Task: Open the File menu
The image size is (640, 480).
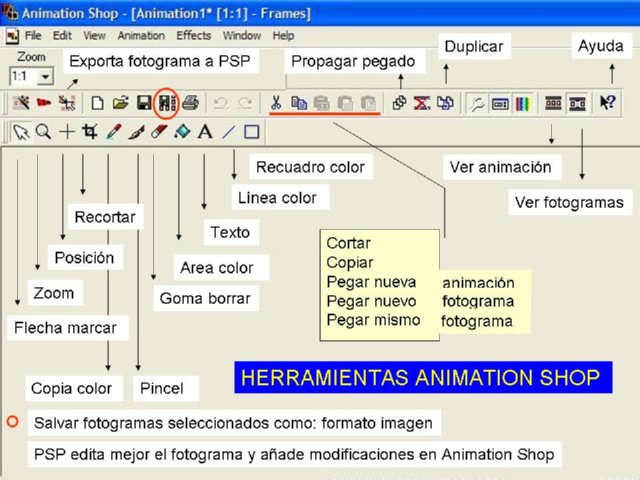Action: (33, 36)
